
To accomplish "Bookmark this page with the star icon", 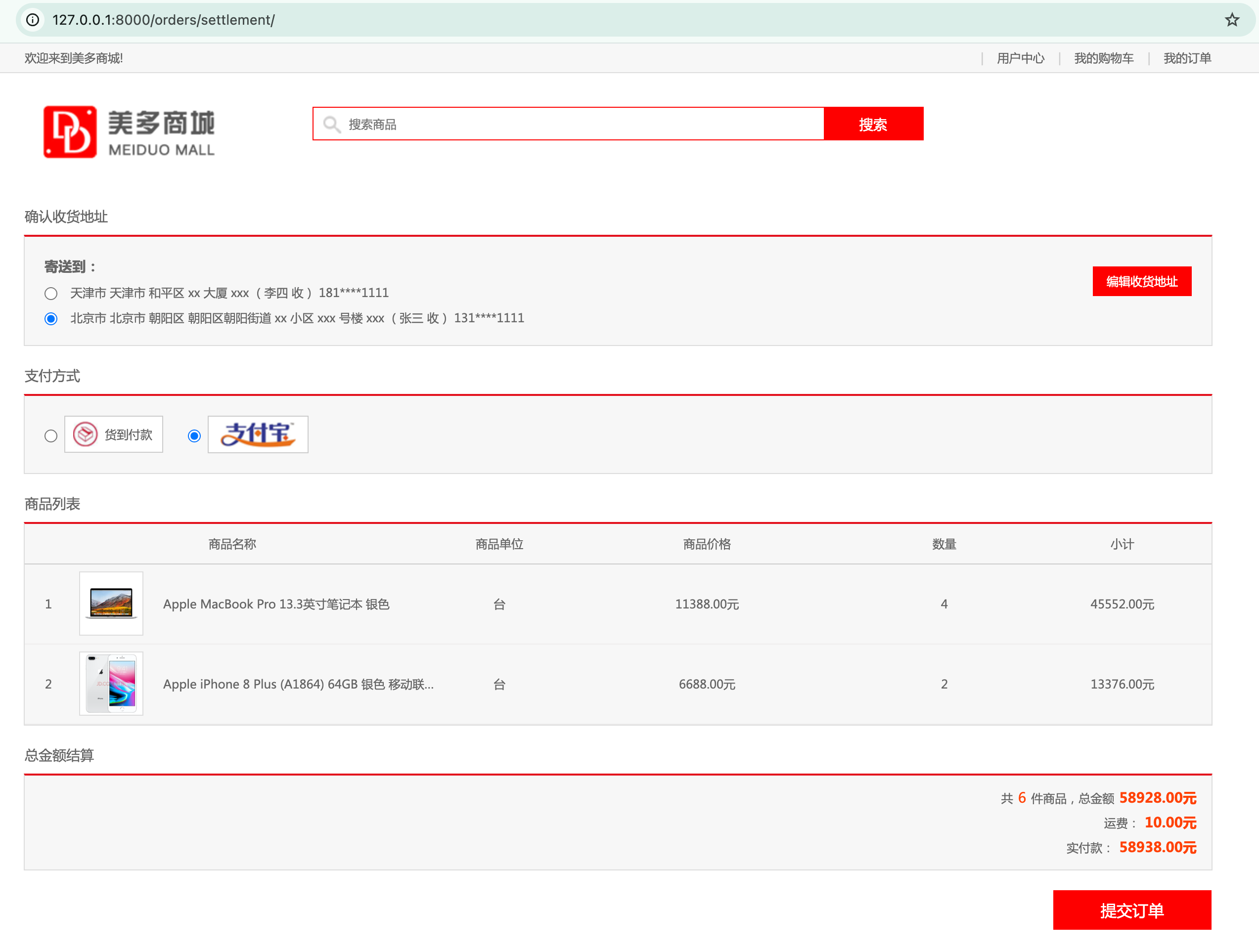I will (1232, 20).
